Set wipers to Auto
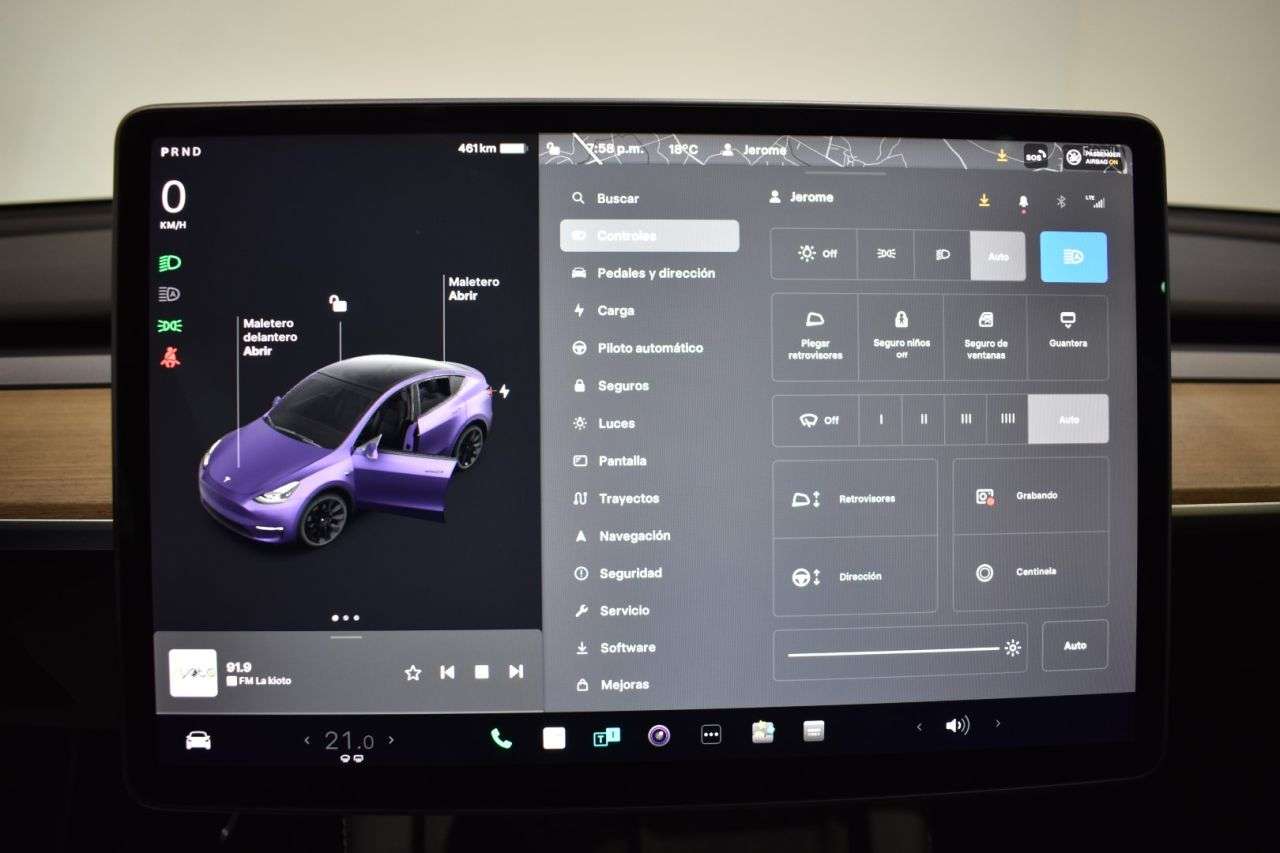This screenshot has height=853, width=1280. [x=1067, y=419]
